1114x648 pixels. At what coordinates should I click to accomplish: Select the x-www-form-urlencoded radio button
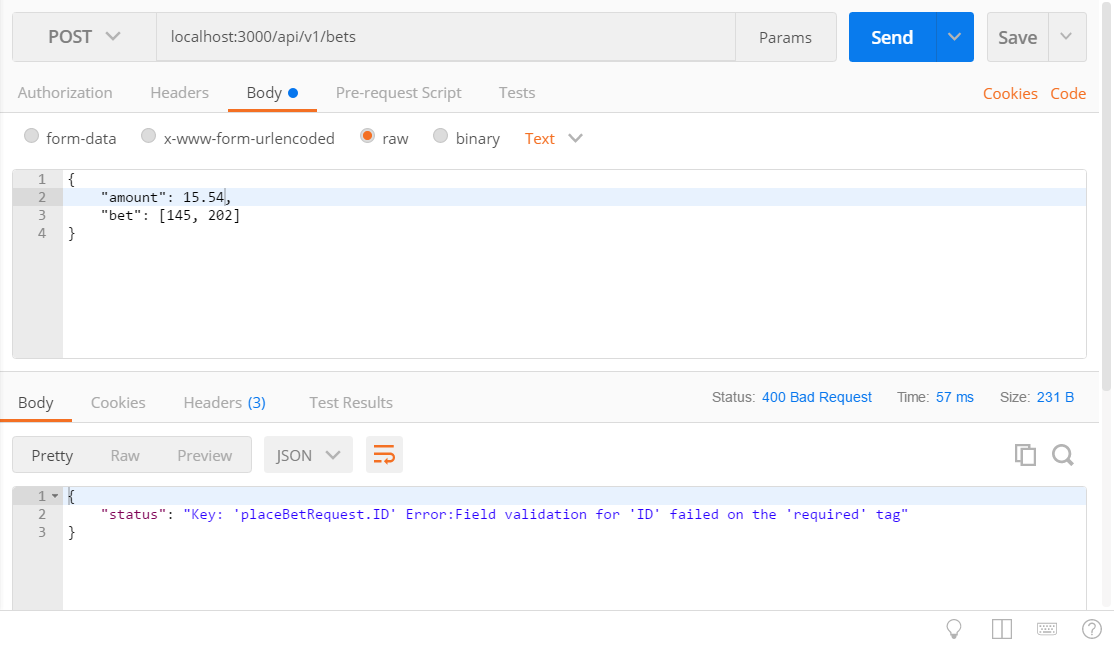click(148, 136)
